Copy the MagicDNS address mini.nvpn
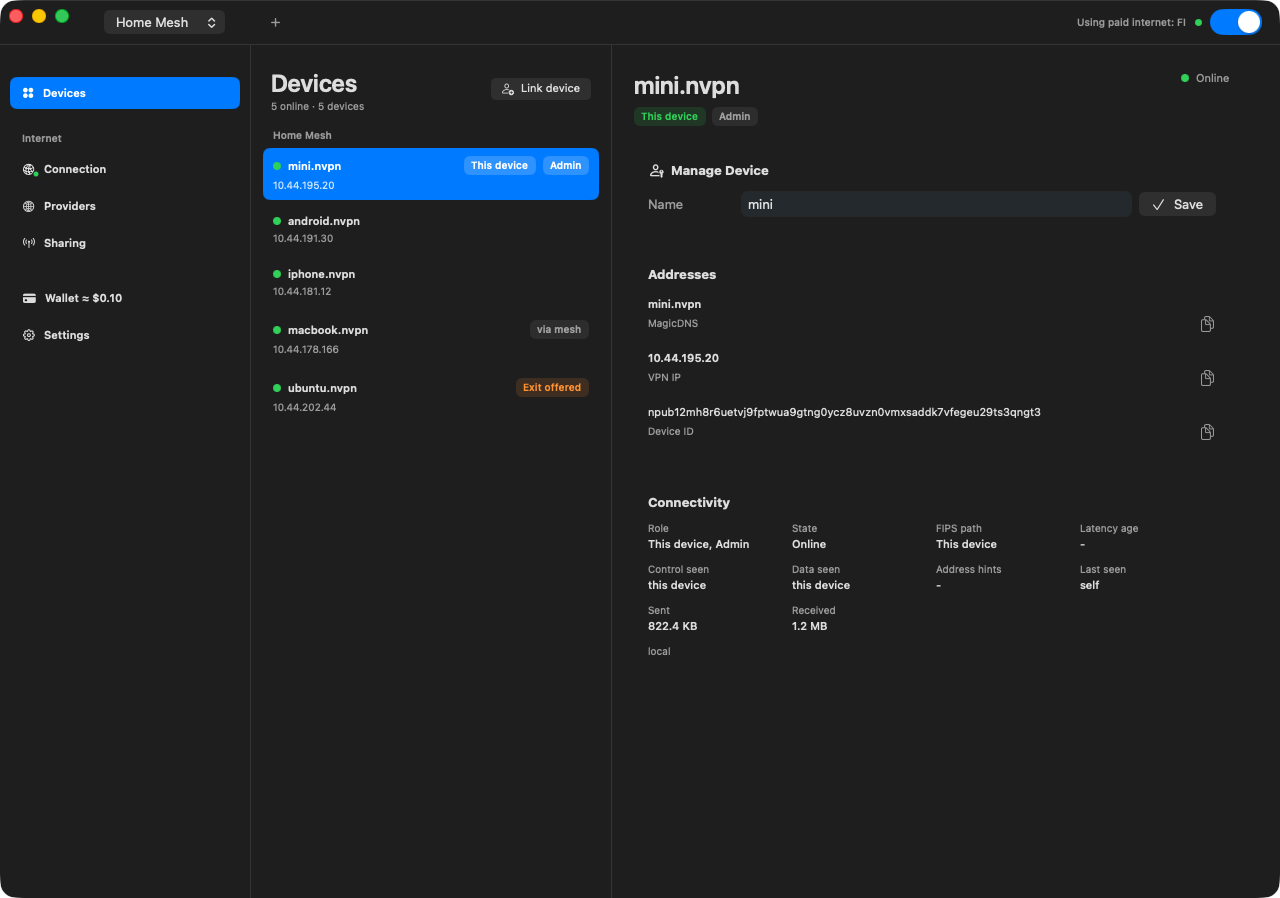Screen dimensions: 1280x898 pos(1207,324)
